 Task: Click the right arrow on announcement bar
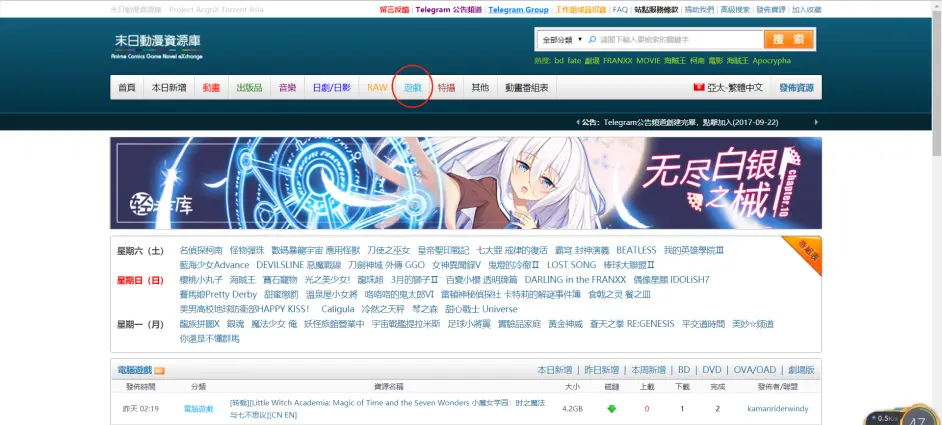816,122
